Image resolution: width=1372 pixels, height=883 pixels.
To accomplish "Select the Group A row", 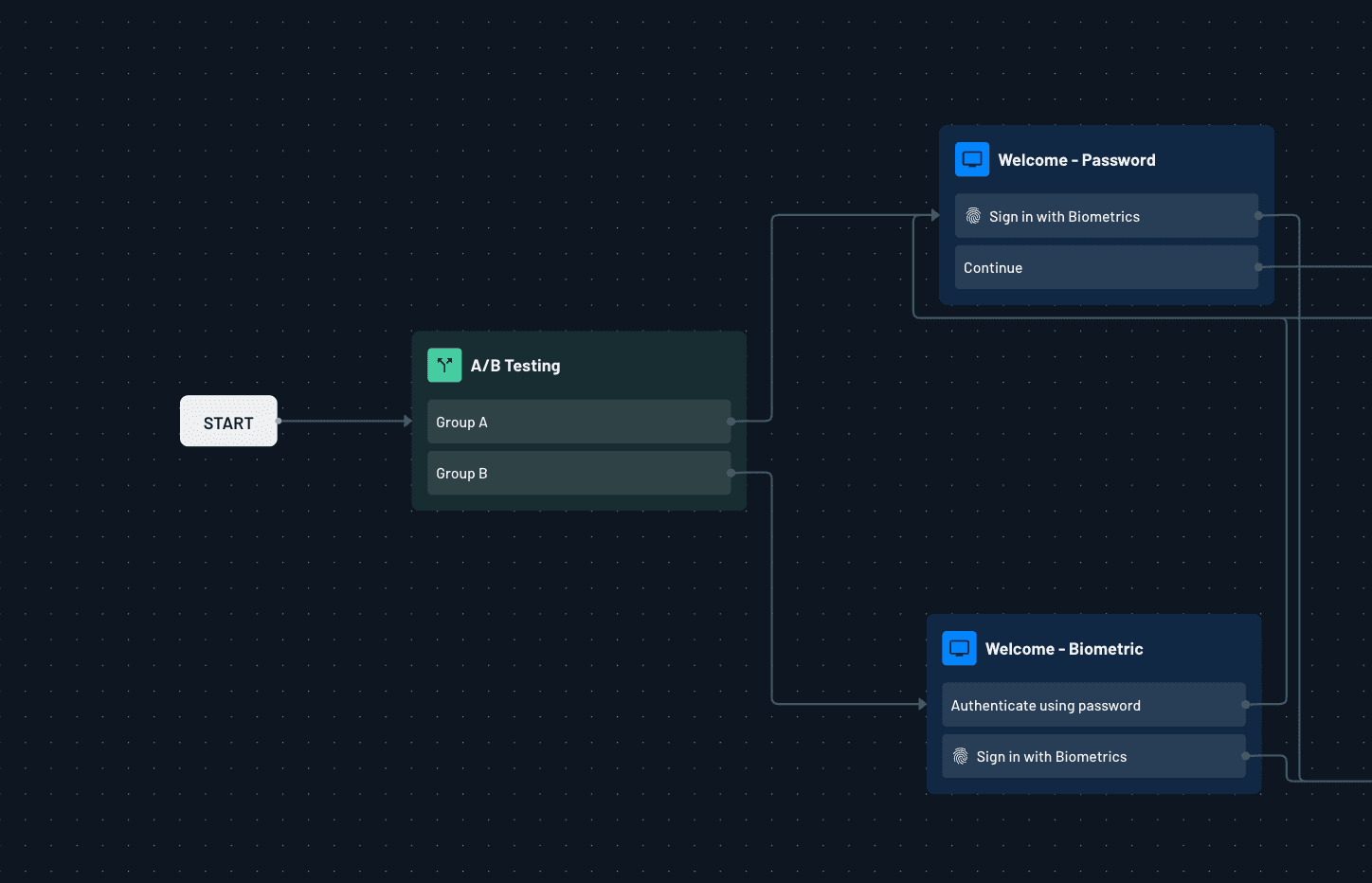I will point(579,422).
